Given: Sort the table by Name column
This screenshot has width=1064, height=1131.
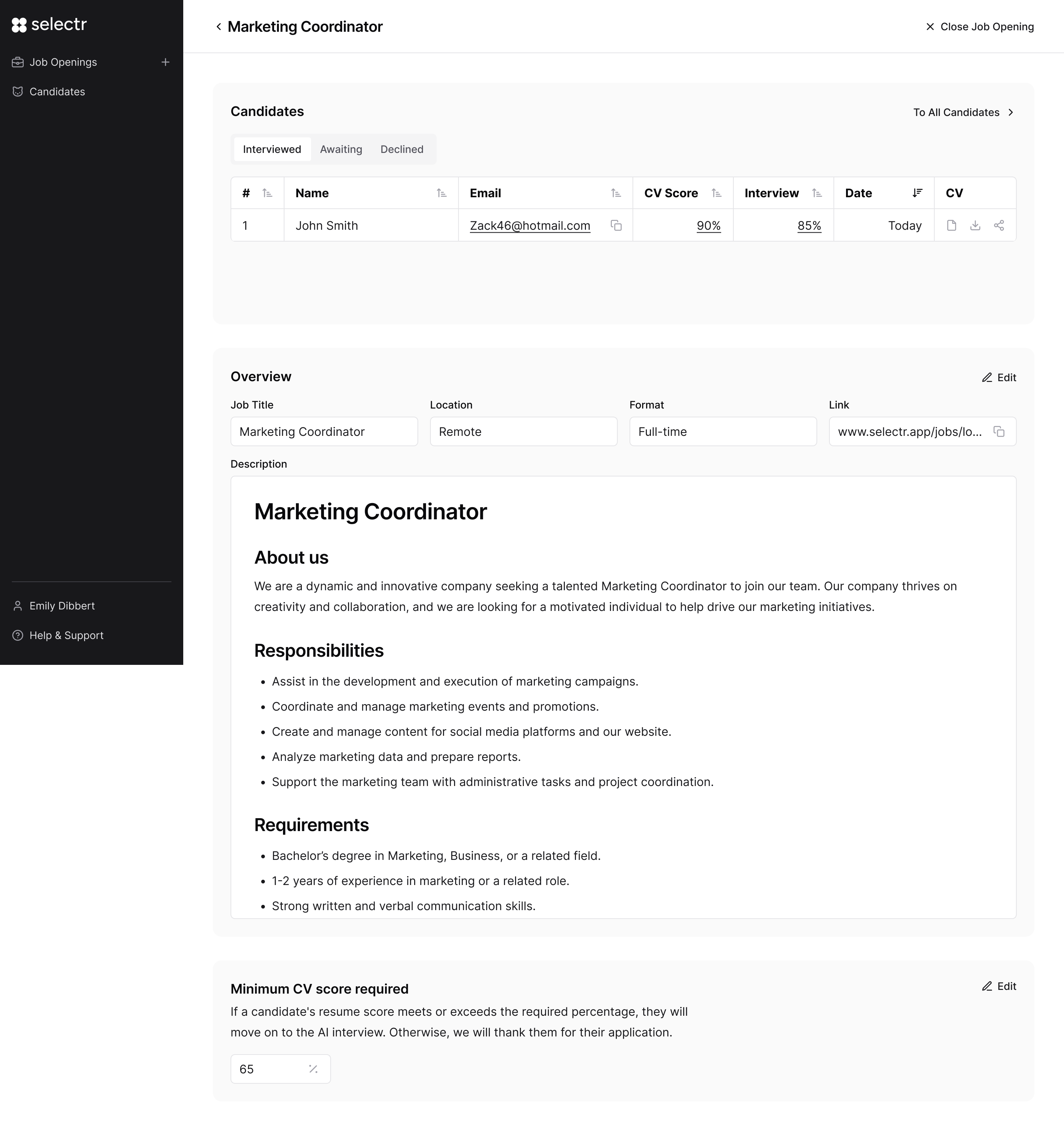Looking at the screenshot, I should pos(441,193).
